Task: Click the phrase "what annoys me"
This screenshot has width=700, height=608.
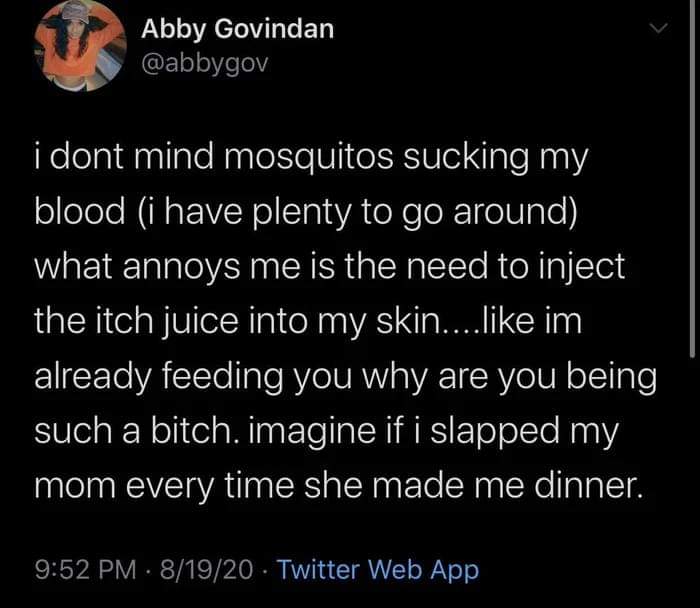Action: coord(150,268)
